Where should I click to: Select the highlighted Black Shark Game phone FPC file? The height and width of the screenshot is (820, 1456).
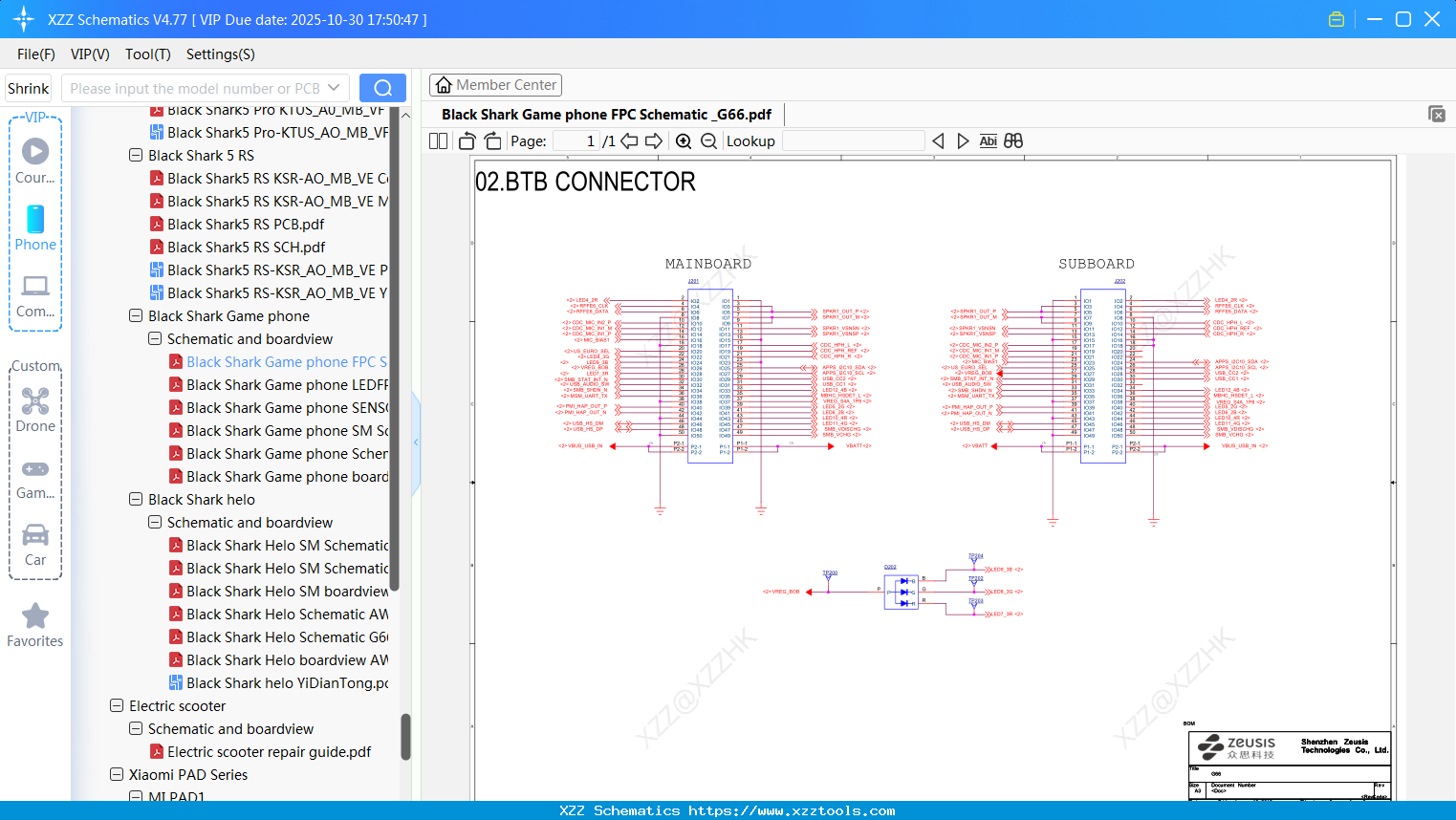[x=278, y=362]
